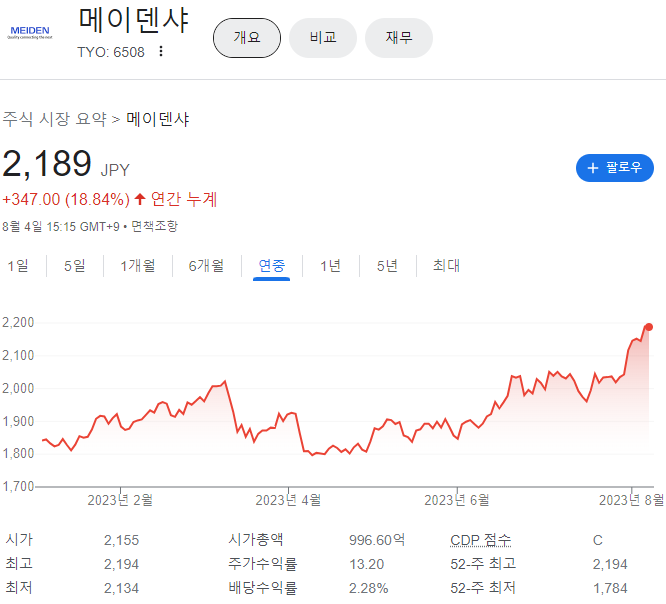Click the 52-주 최고 label
The width and height of the screenshot is (666, 604).
pos(483,564)
